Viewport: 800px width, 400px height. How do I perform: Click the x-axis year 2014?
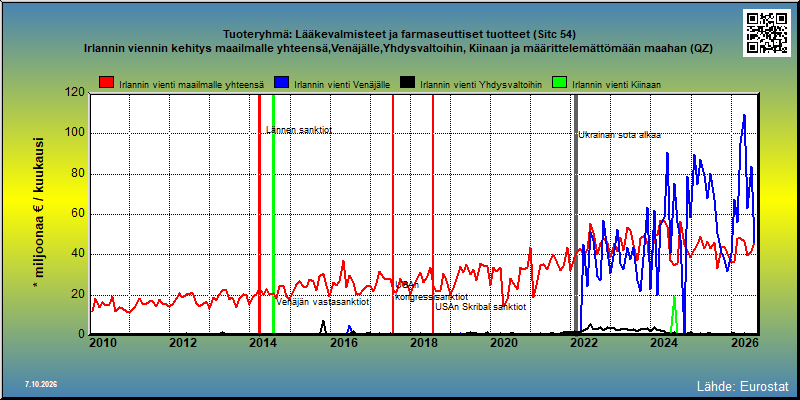click(x=263, y=342)
